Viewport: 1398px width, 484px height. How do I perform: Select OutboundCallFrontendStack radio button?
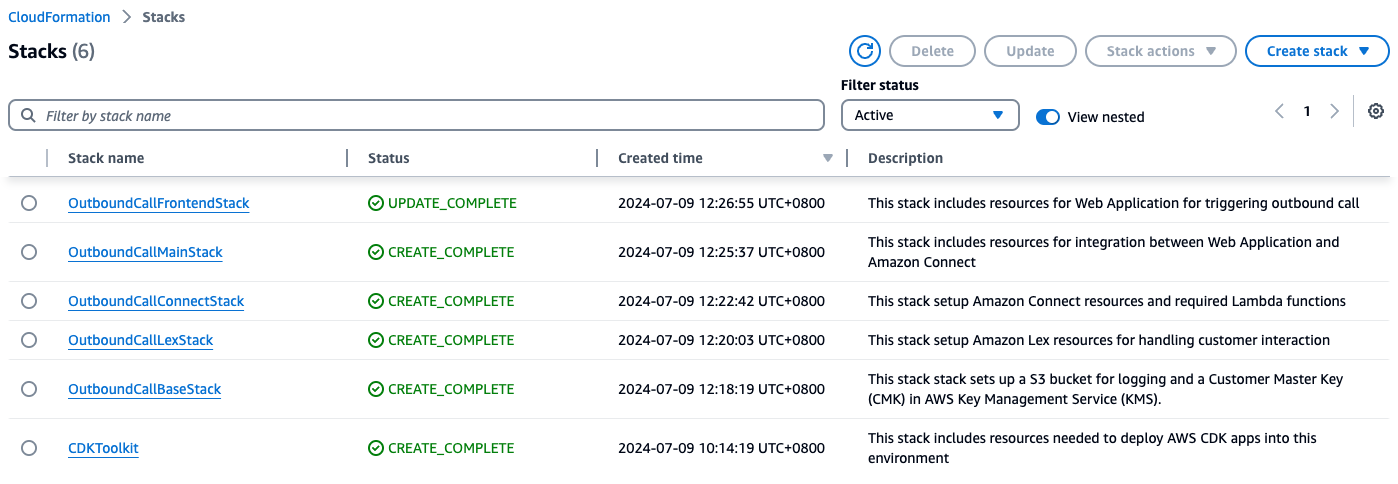tap(29, 203)
